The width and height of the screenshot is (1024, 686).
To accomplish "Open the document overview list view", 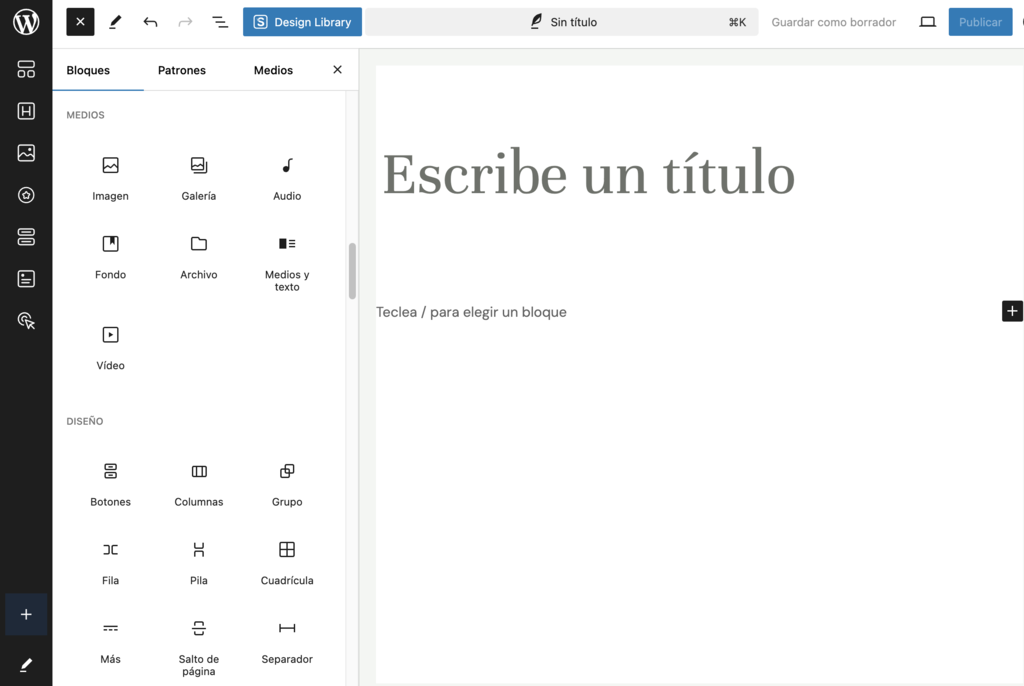I will coord(220,21).
